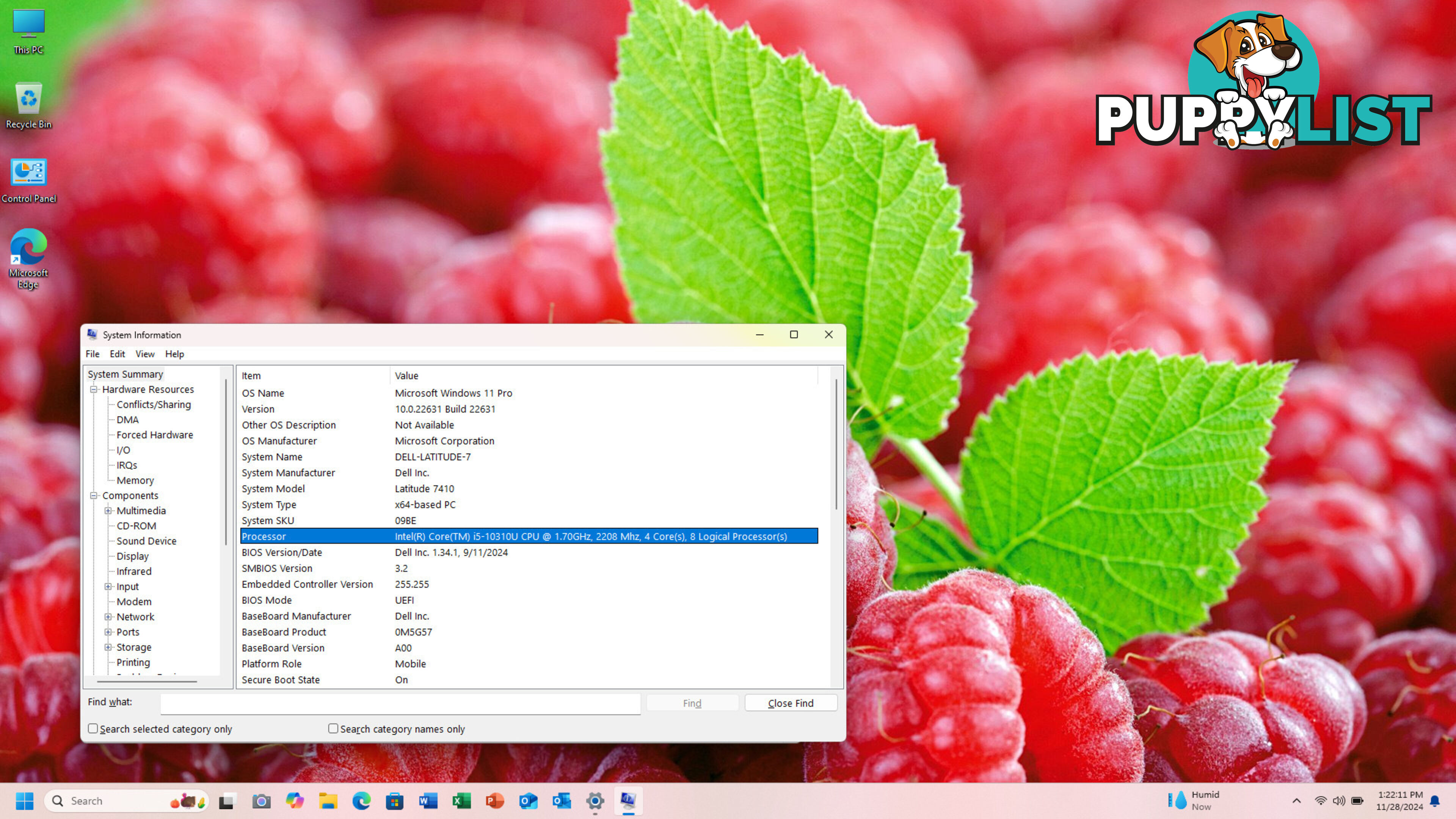The image size is (1456, 819).
Task: Select System Summary tree item
Action: (126, 374)
